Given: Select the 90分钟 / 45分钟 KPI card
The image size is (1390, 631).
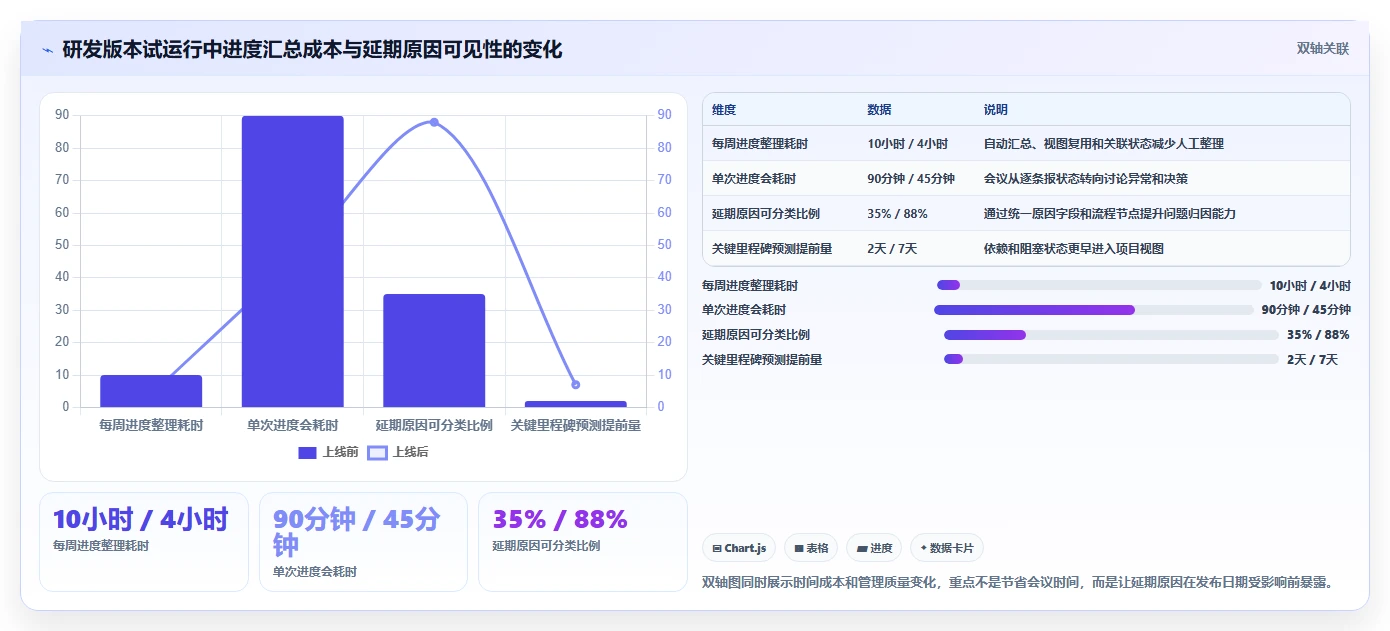Looking at the screenshot, I should 363,542.
